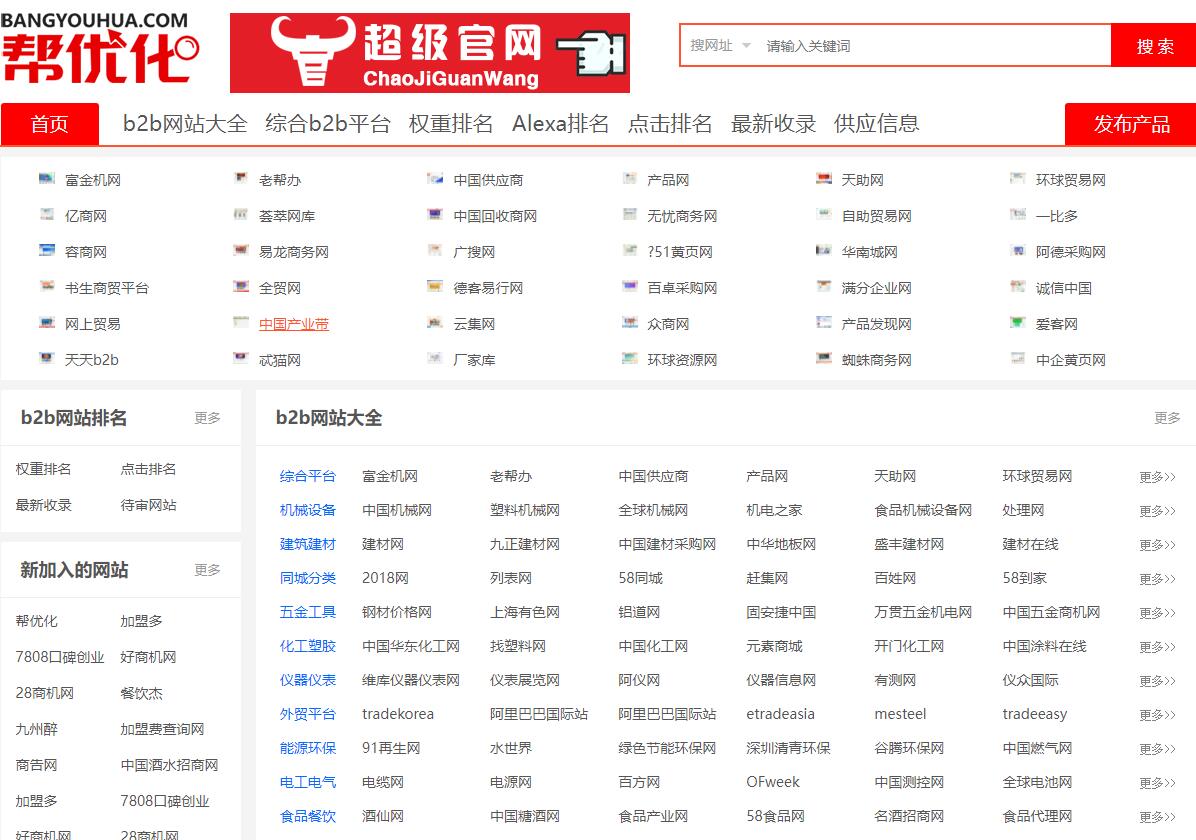Click the icon beside 中国供应商 in the top grid

coord(435,179)
